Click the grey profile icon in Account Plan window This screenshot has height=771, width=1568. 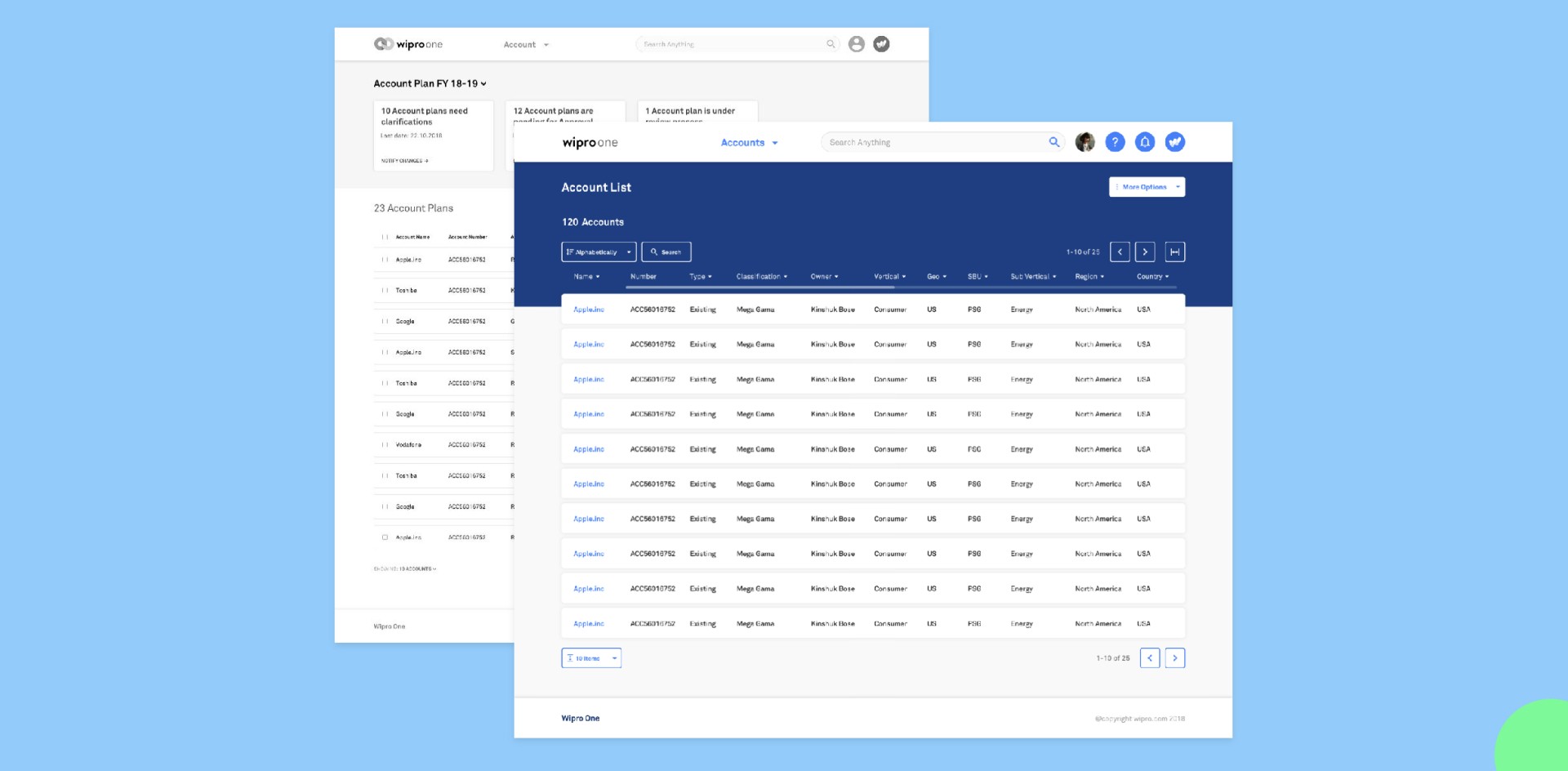tap(857, 44)
